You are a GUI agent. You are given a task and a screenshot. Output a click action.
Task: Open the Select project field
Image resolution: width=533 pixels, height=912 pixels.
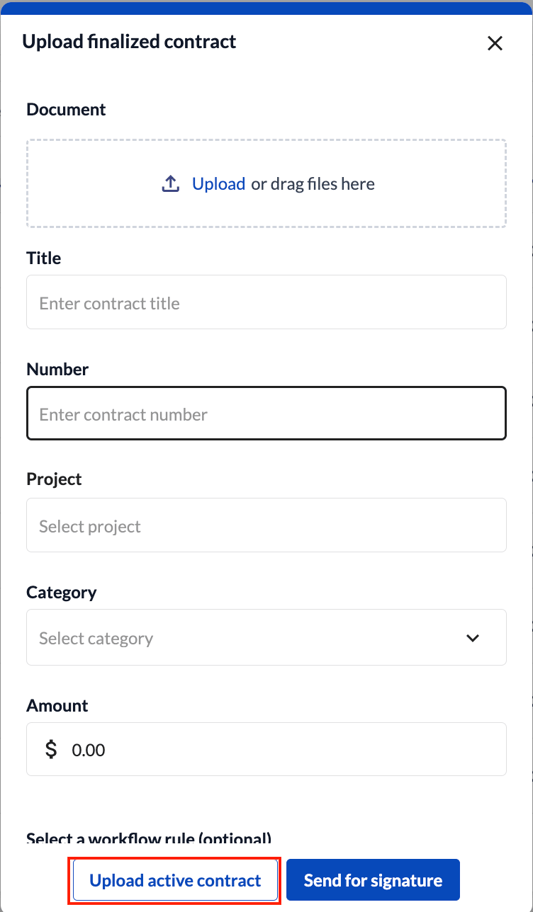coord(266,525)
